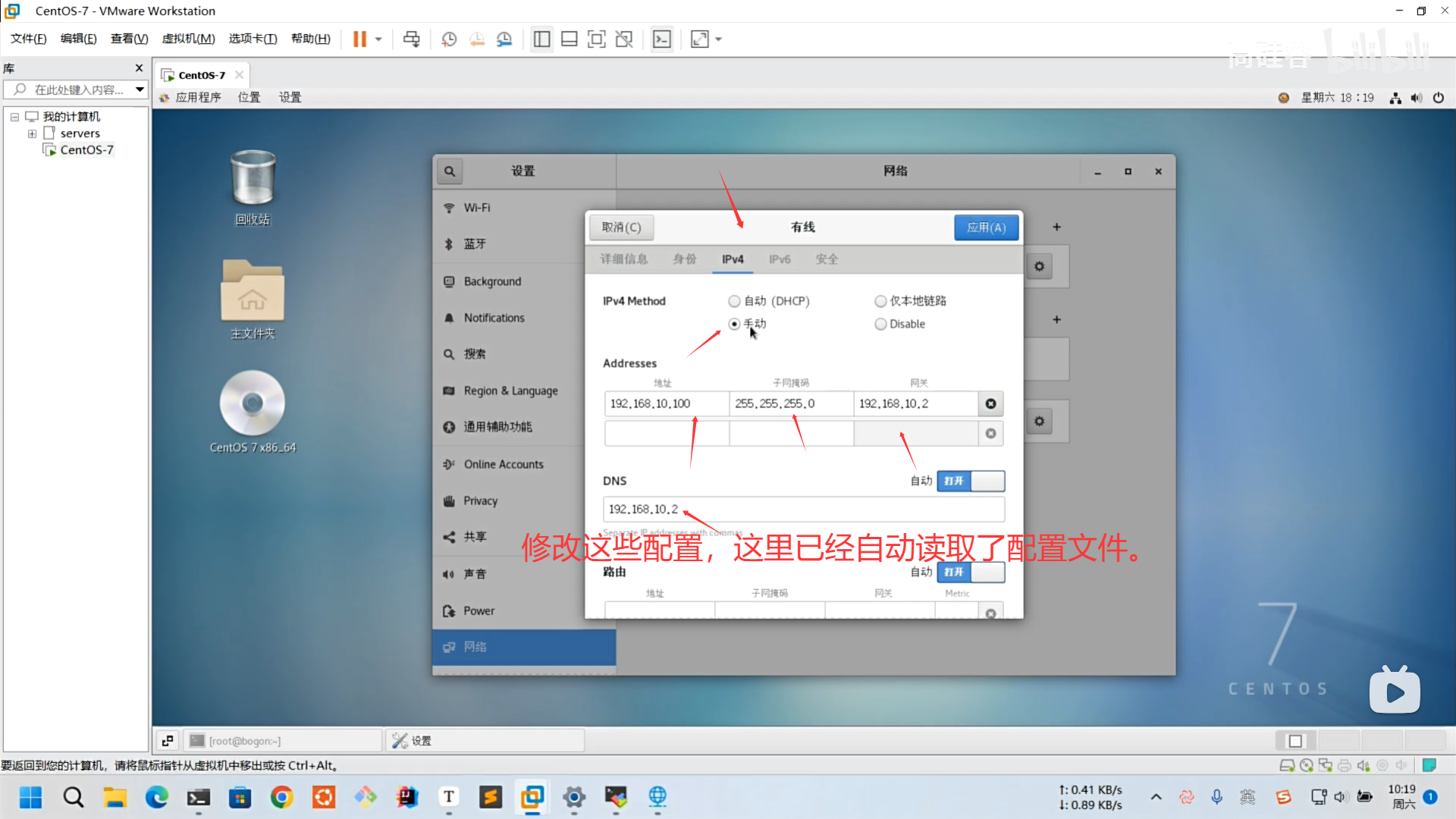Open the 虚拟机(M) menu
The height and width of the screenshot is (819, 1456).
coord(188,39)
